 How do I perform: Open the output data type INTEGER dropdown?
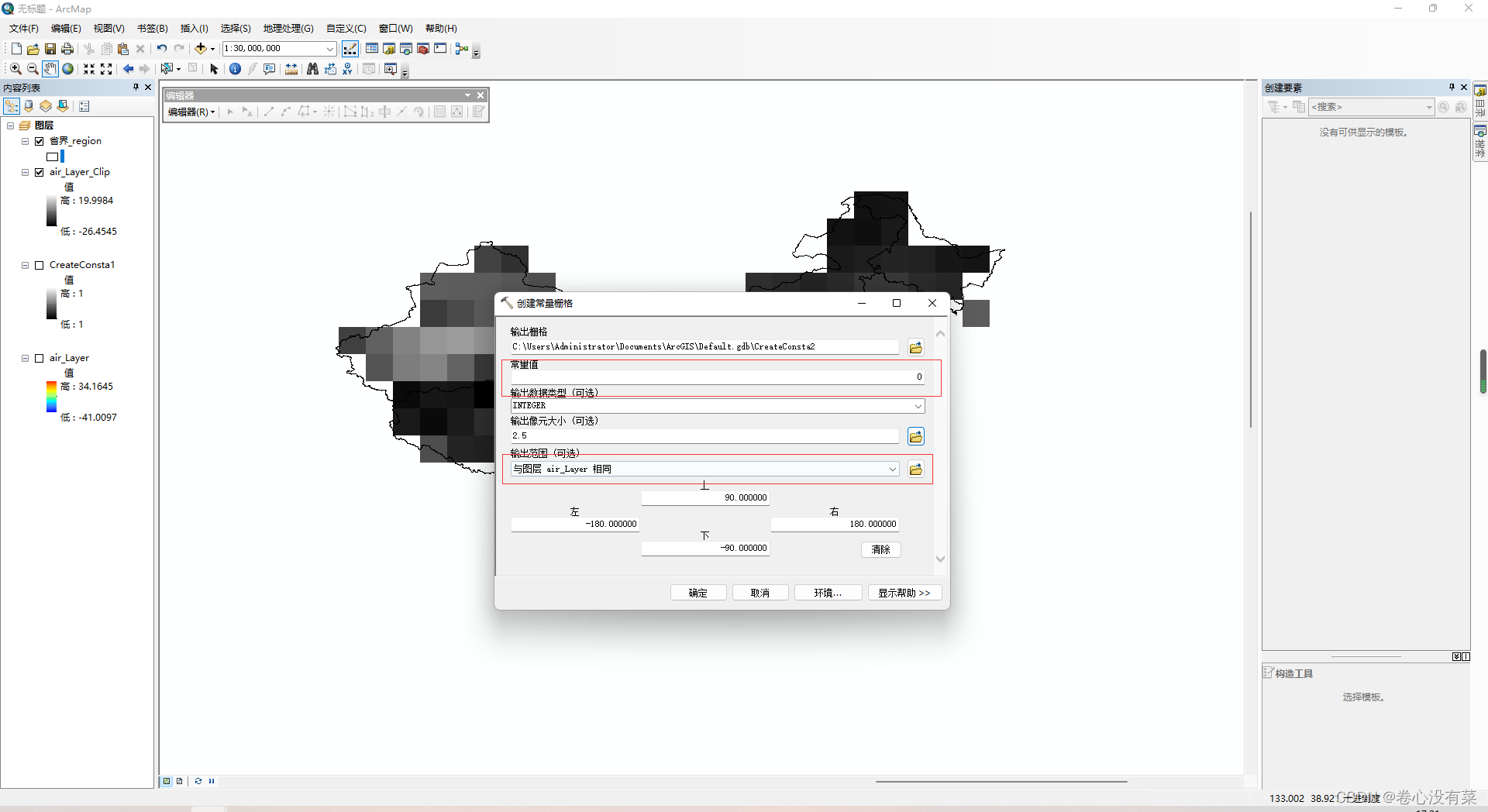(x=918, y=406)
